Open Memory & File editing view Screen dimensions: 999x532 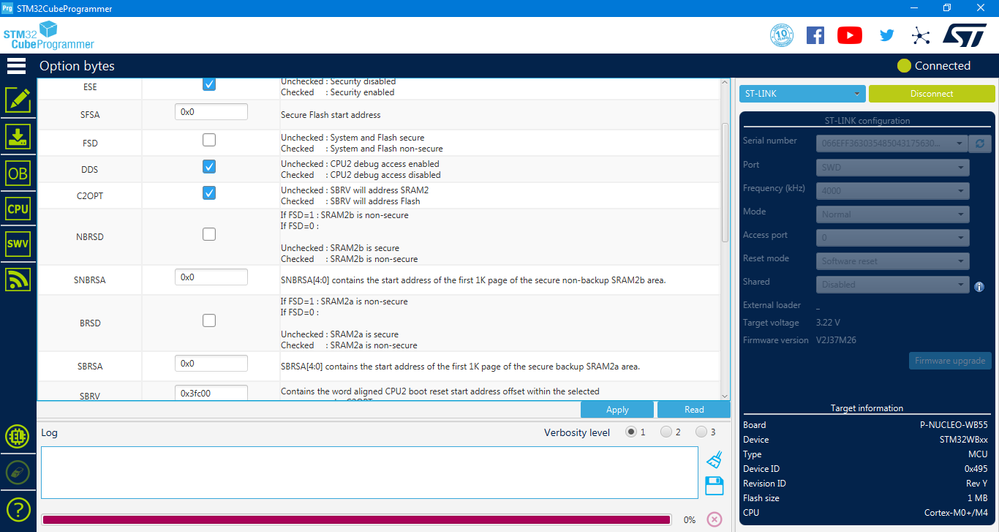(18, 101)
